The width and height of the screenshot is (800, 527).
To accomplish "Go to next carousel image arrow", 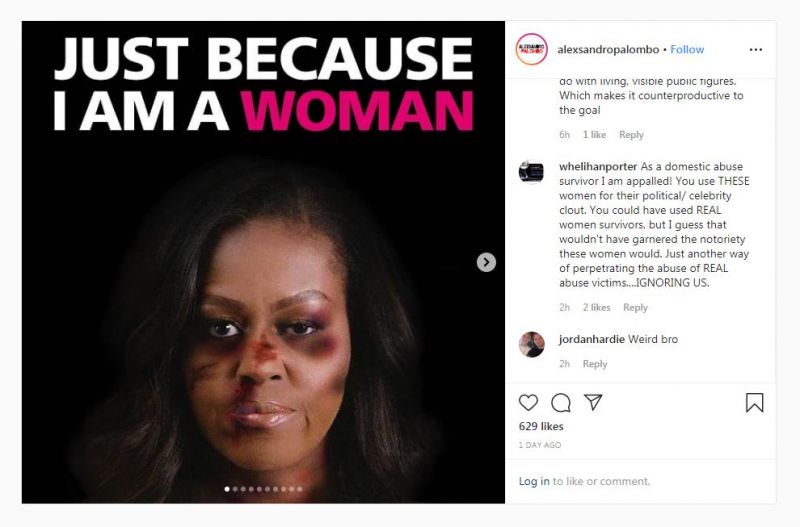I will pyautogui.click(x=486, y=262).
